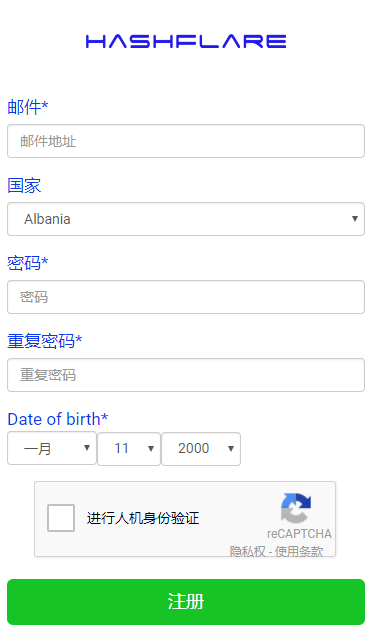Focus the 邮件地址 email input field
Viewport: 372px width, 629px height.
point(186,141)
